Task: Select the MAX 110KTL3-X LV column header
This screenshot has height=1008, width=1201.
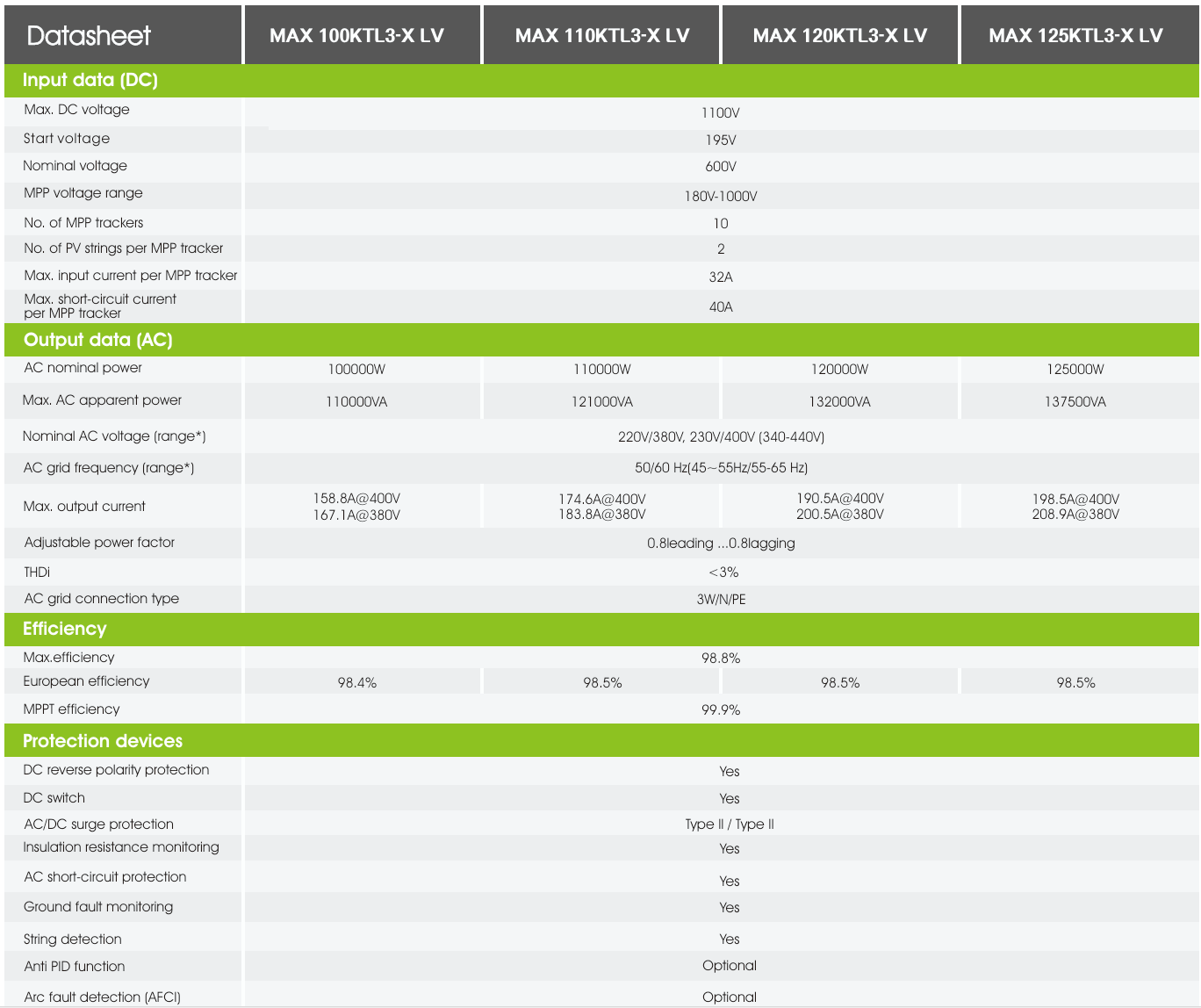Action: [x=602, y=36]
